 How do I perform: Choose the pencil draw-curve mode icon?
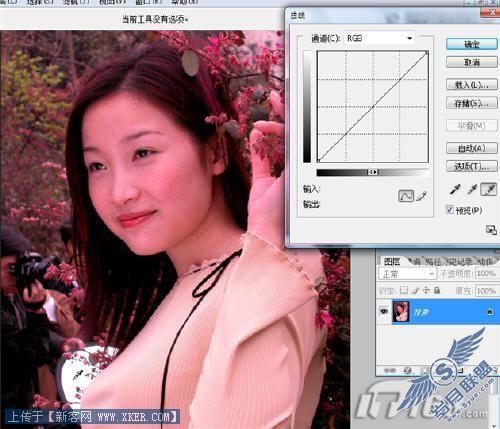[x=422, y=196]
